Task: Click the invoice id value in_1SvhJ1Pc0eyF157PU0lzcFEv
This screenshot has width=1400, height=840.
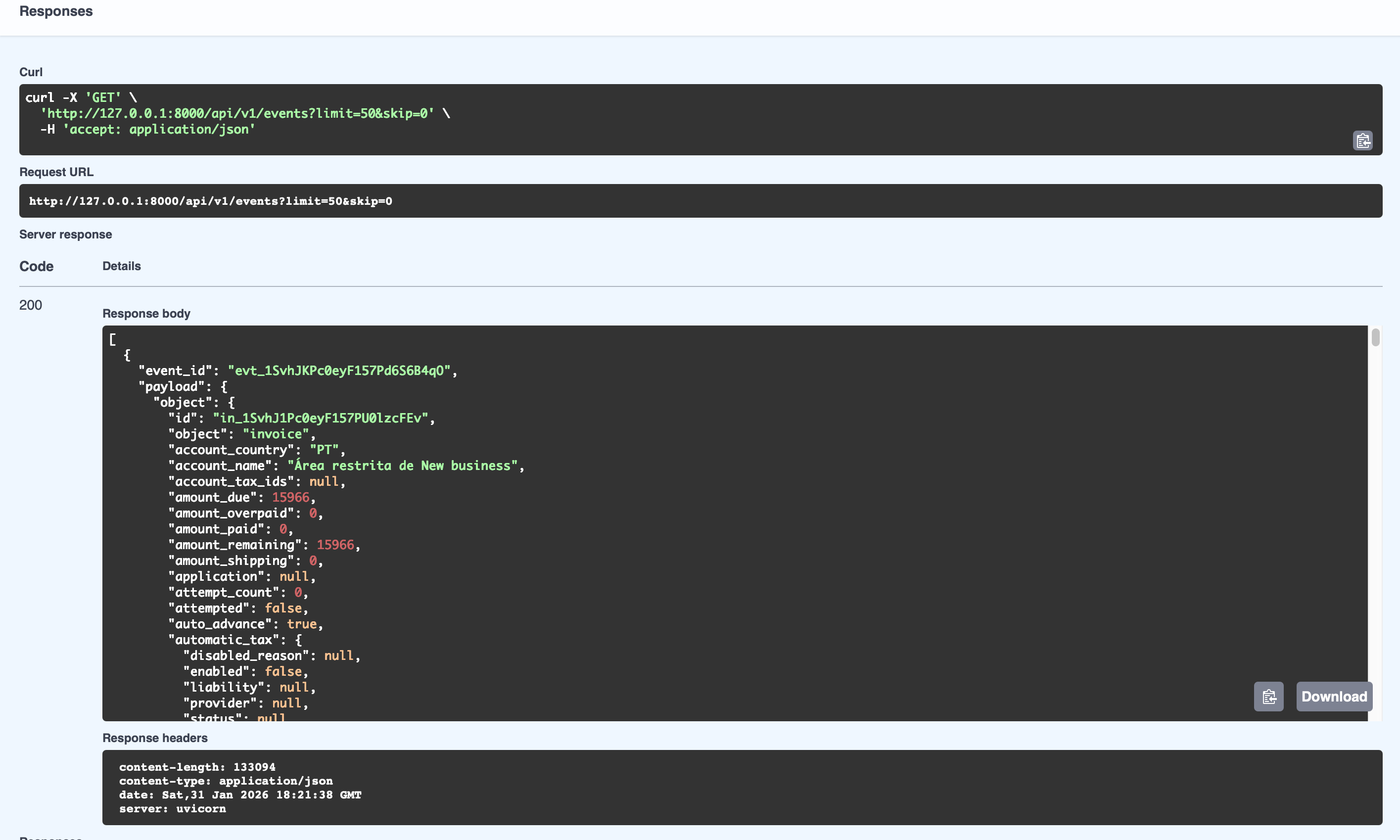Action: click(320, 419)
